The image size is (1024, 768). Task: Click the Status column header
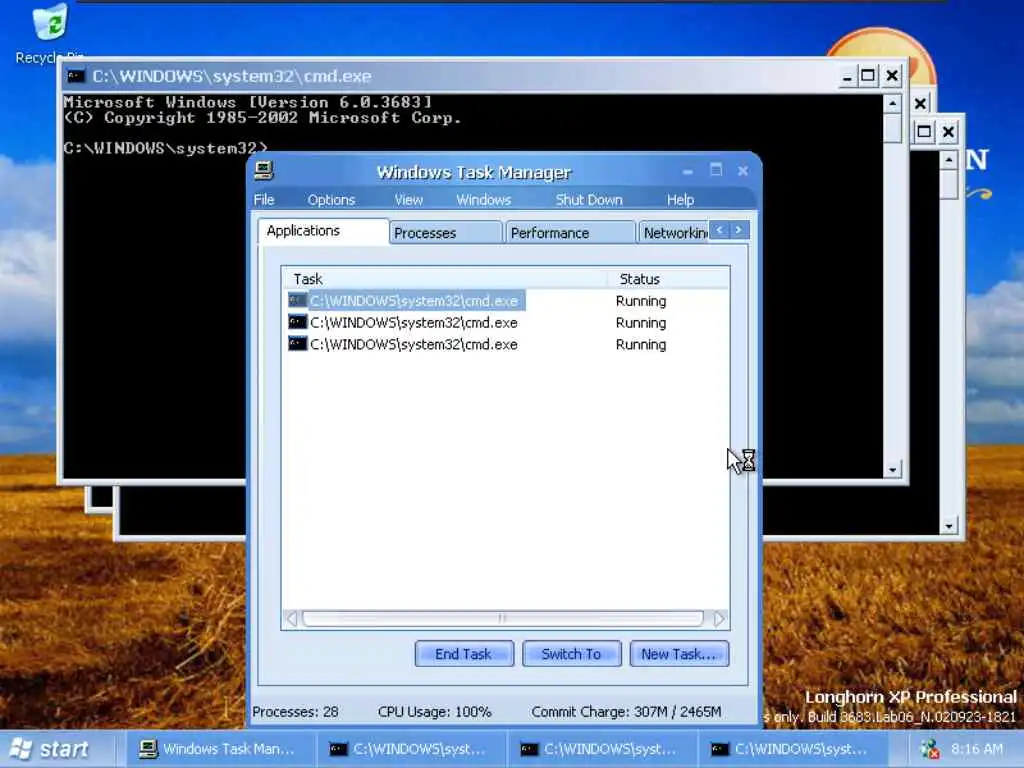tap(669, 279)
